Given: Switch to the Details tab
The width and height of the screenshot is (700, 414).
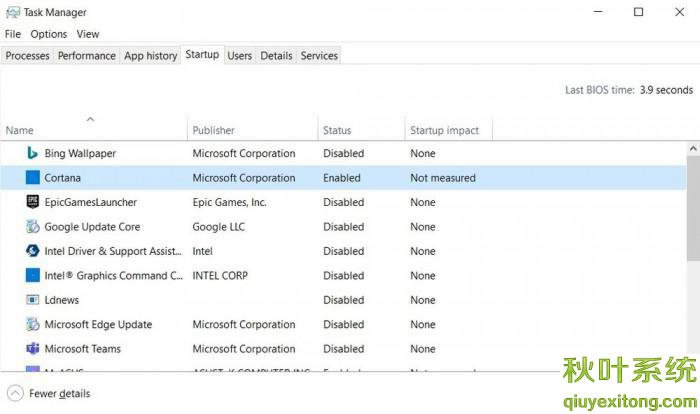Looking at the screenshot, I should coord(276,56).
